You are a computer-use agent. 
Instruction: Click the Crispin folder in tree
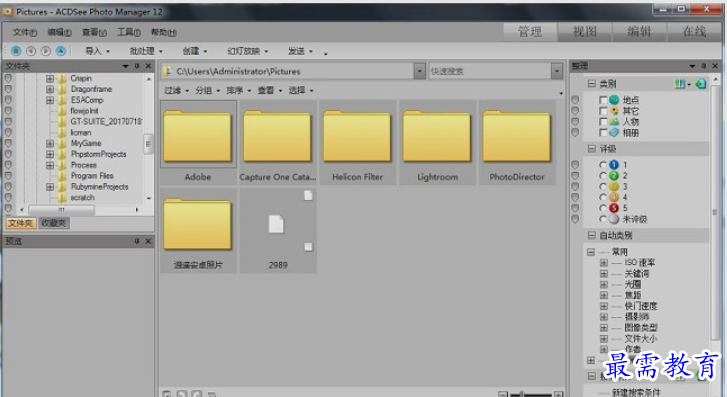(x=81, y=78)
